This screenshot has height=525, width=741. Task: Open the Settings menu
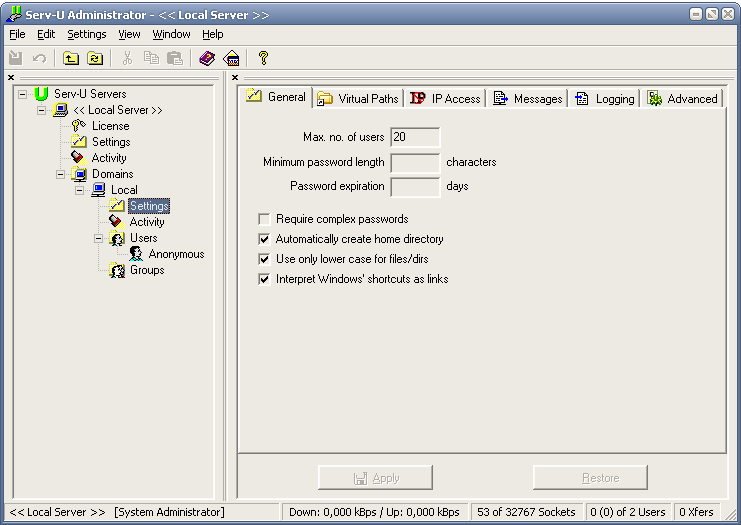[86, 34]
